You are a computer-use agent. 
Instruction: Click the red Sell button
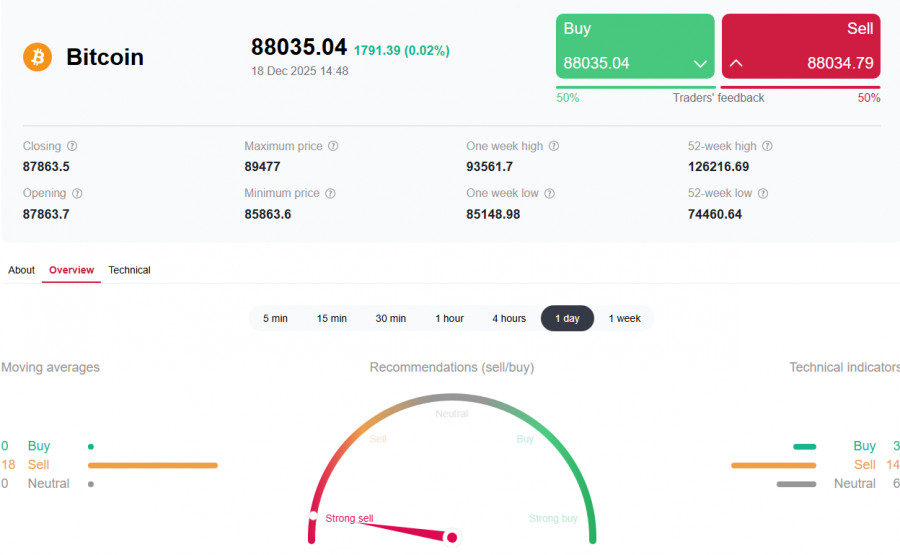[x=801, y=46]
